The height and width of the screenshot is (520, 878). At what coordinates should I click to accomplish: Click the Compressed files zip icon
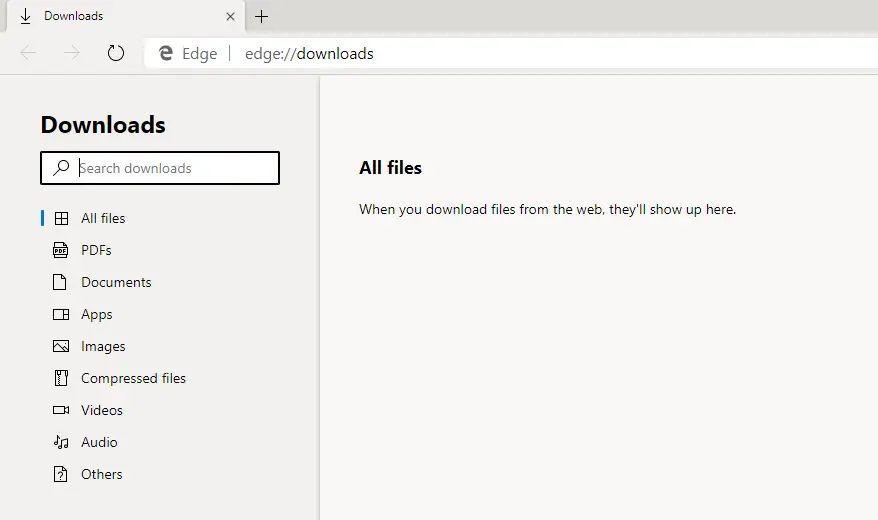pyautogui.click(x=61, y=378)
